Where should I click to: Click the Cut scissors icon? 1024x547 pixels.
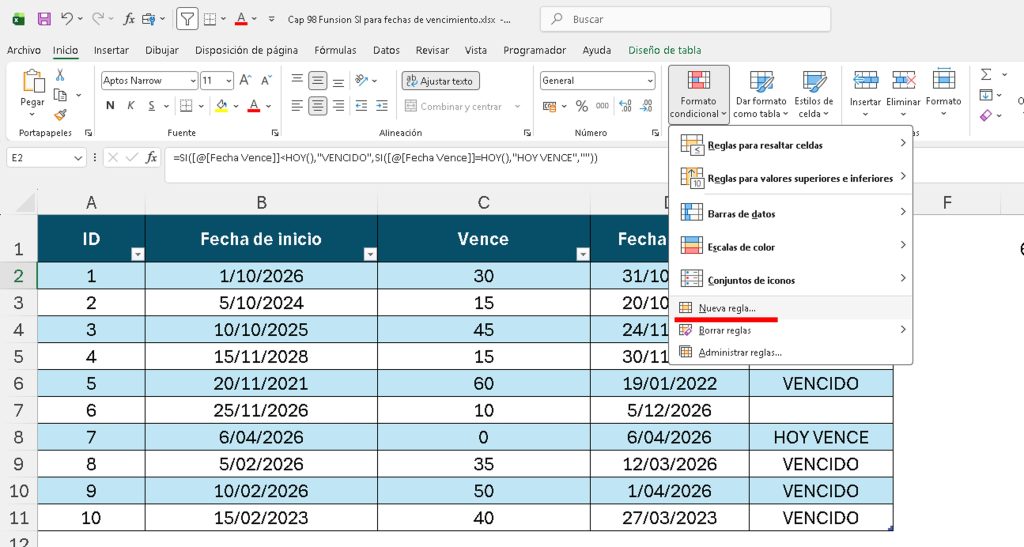(x=60, y=75)
